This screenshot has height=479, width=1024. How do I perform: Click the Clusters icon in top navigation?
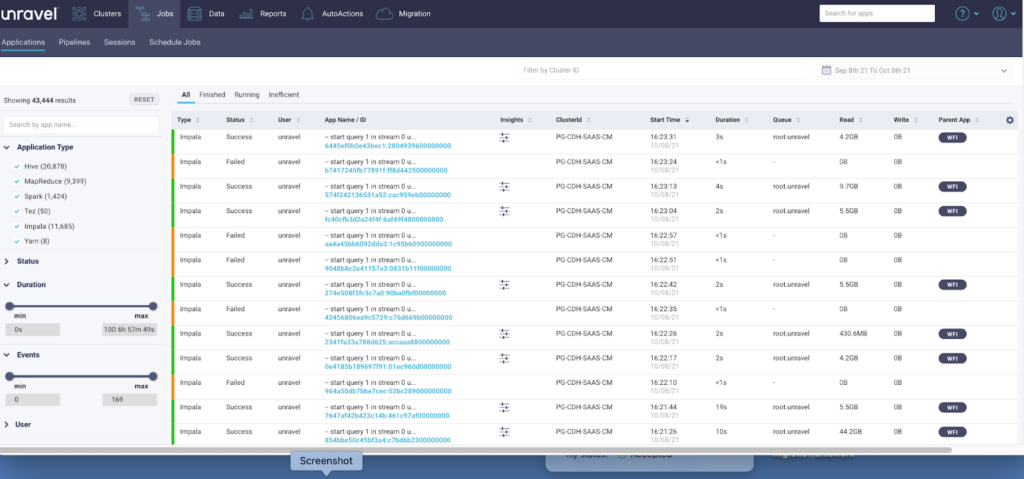pos(79,14)
